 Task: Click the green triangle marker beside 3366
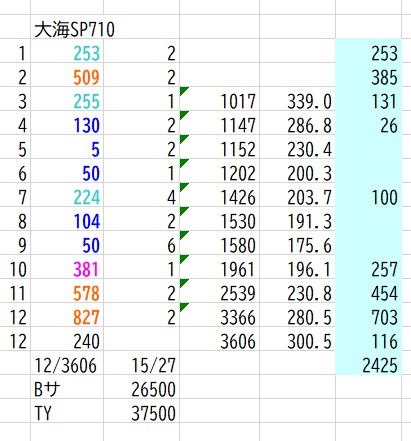[x=184, y=307]
